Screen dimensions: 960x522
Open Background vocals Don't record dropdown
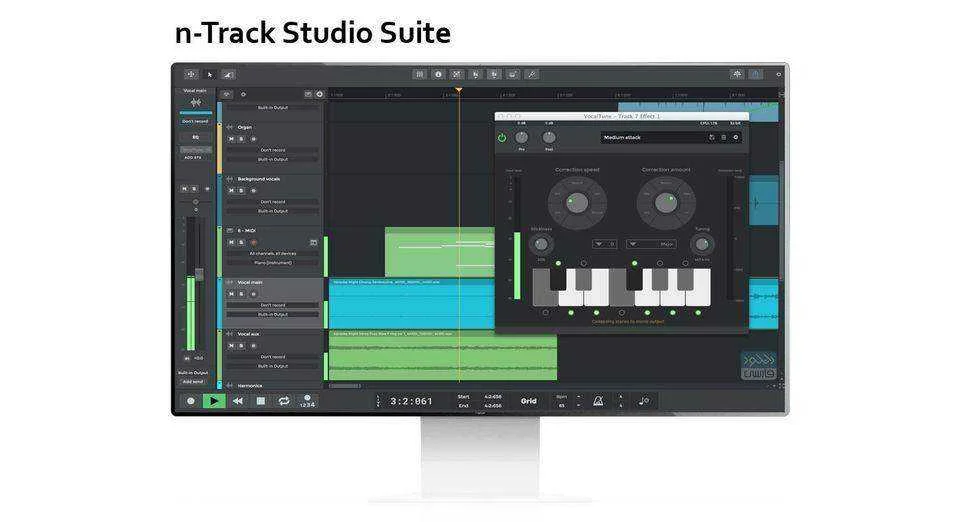273,201
